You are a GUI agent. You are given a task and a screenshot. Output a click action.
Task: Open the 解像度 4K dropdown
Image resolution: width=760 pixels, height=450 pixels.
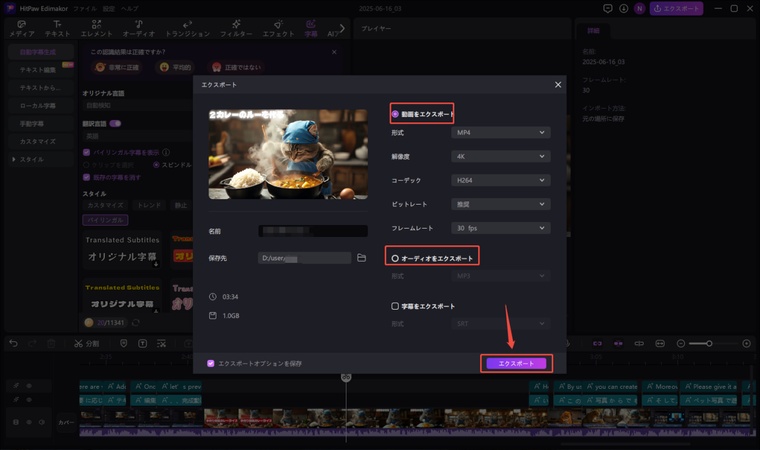(501, 156)
